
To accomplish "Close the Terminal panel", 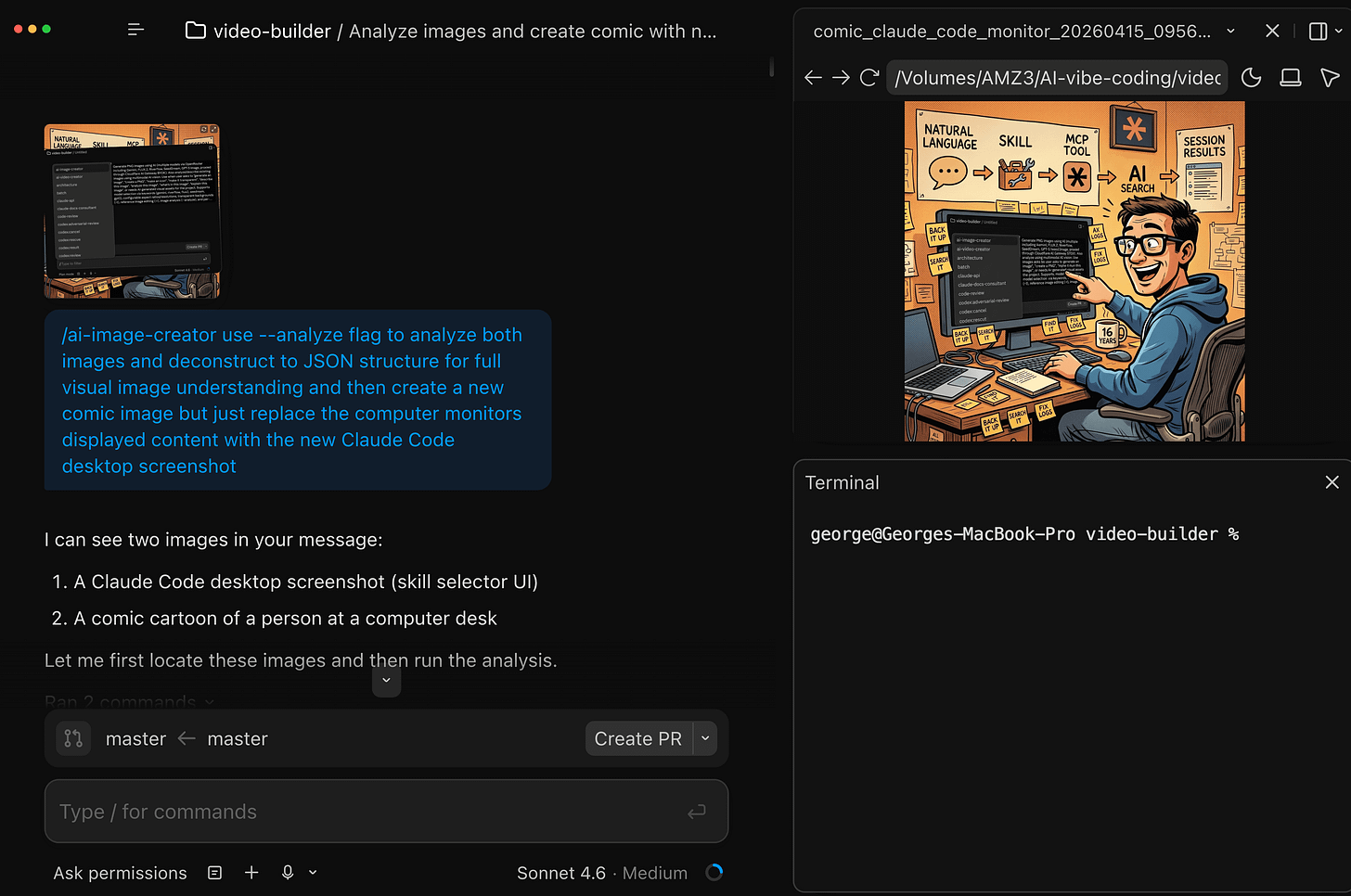I will [x=1332, y=482].
